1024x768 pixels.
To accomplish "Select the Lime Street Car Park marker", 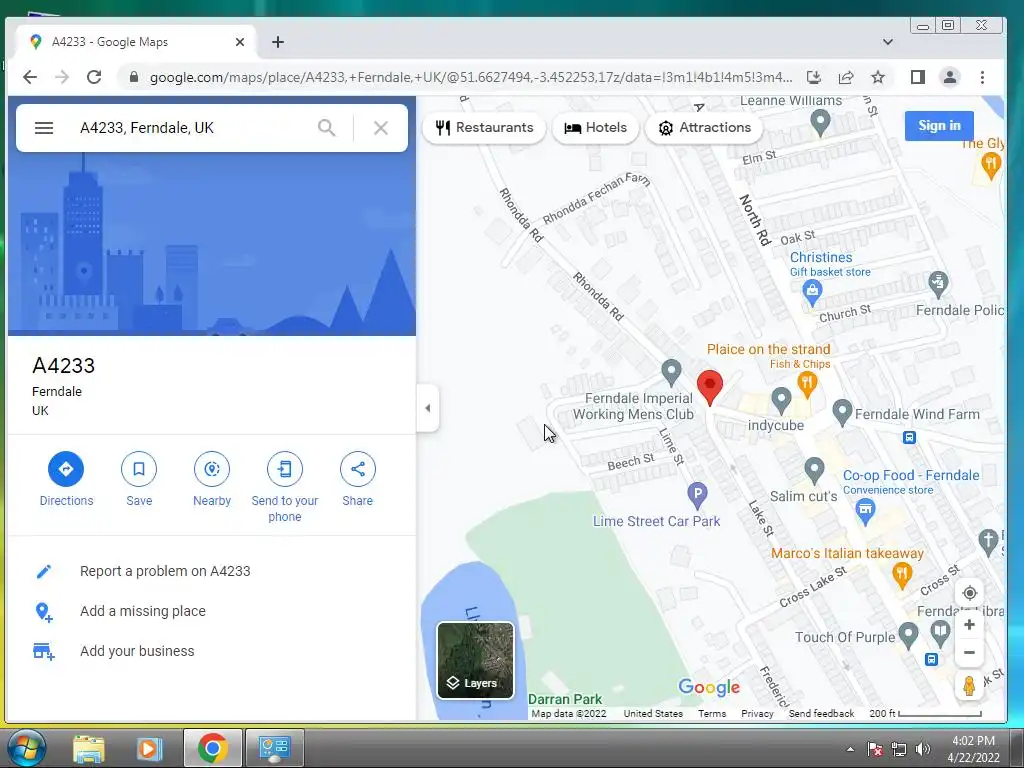I will [697, 496].
